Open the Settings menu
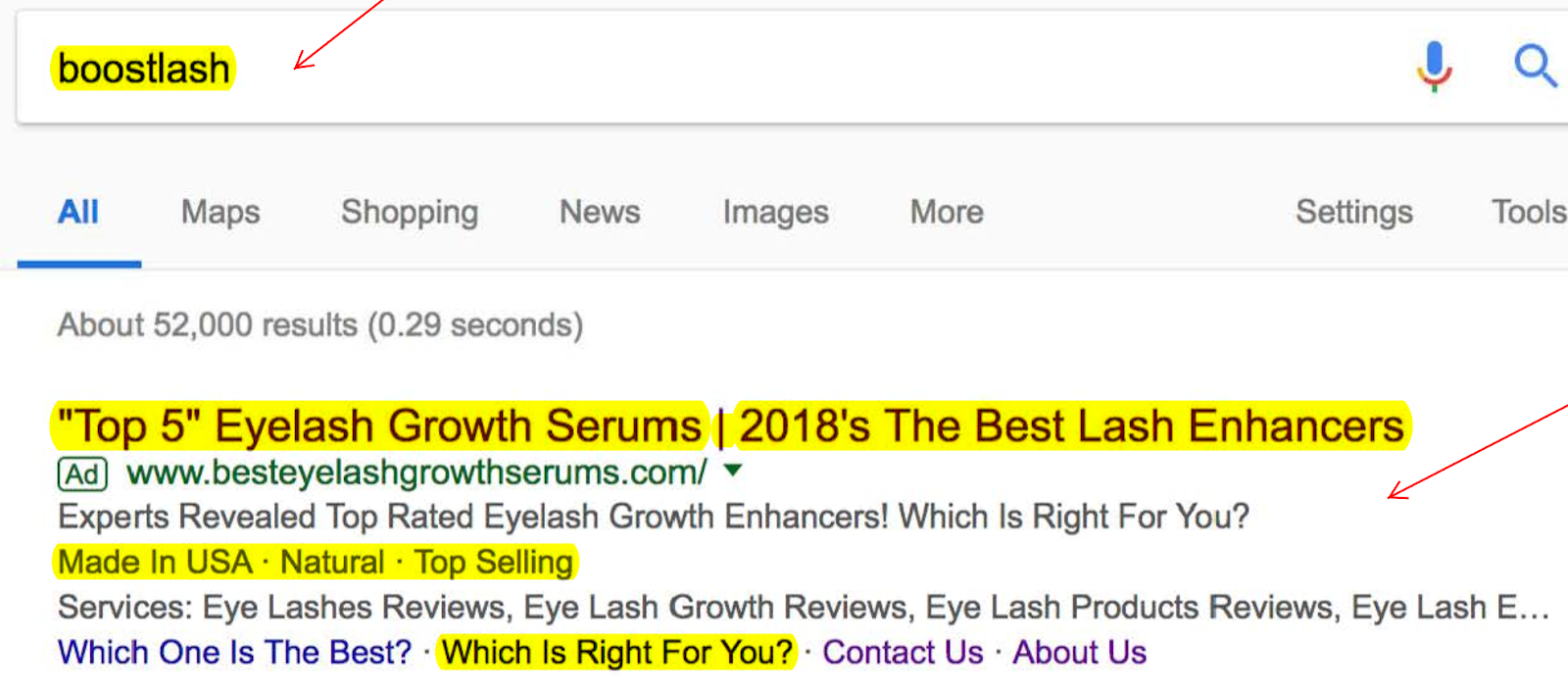The height and width of the screenshot is (700, 1568). [x=1353, y=212]
